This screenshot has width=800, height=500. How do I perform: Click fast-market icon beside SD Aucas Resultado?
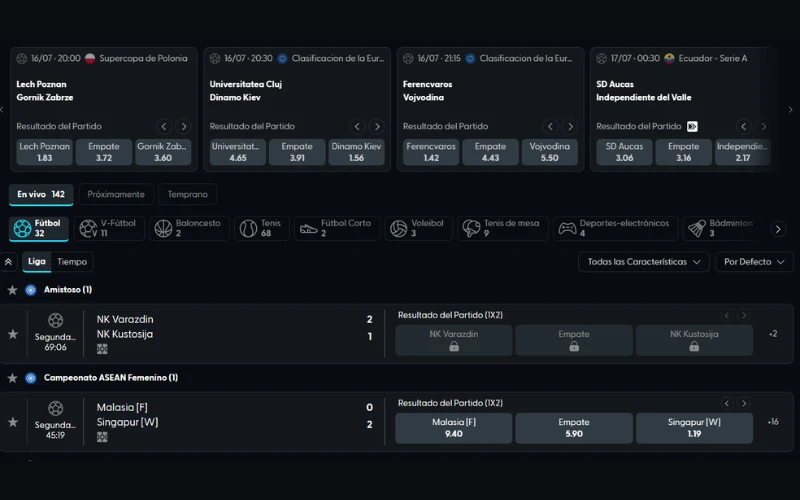click(692, 126)
